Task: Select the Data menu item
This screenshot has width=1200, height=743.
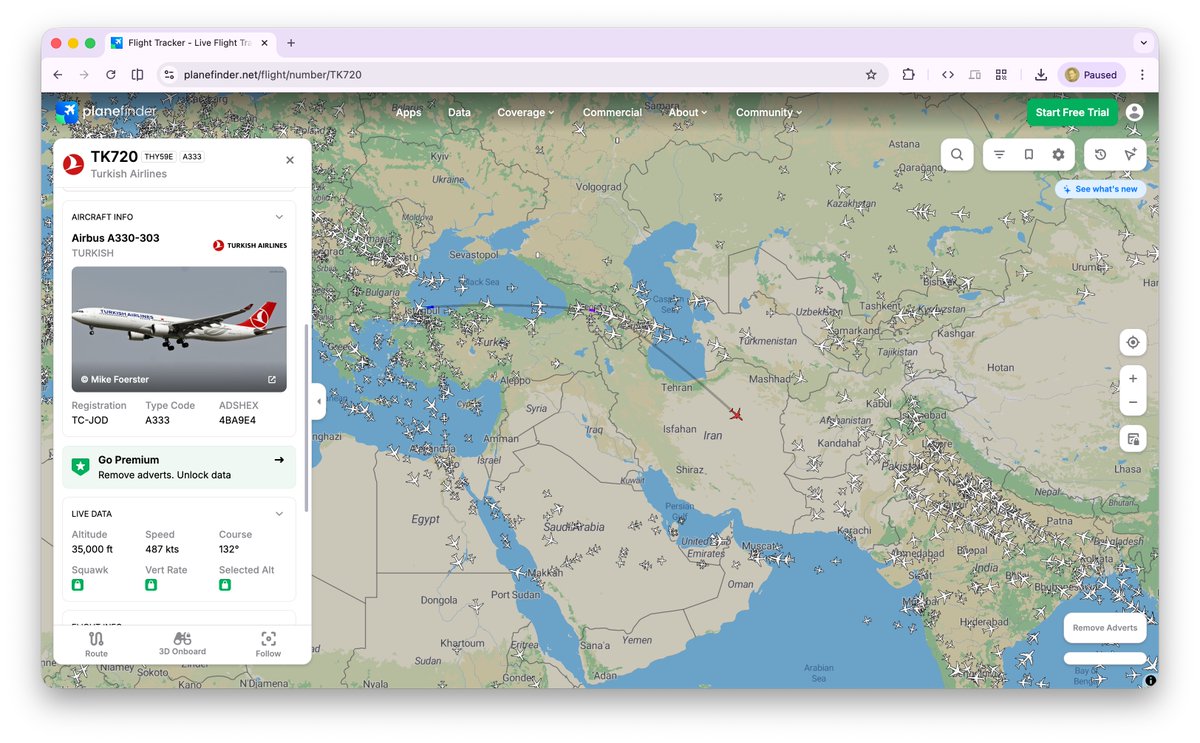Action: tap(459, 112)
